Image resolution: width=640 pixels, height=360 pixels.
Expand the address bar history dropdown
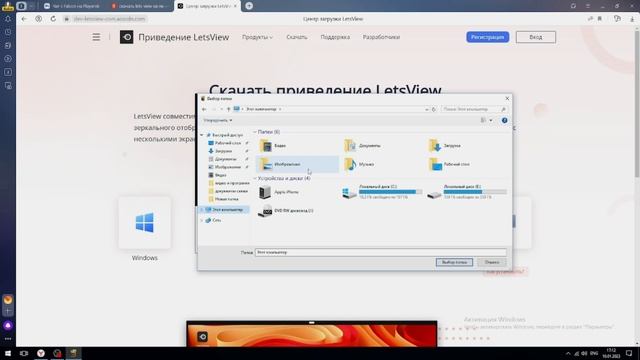427,109
